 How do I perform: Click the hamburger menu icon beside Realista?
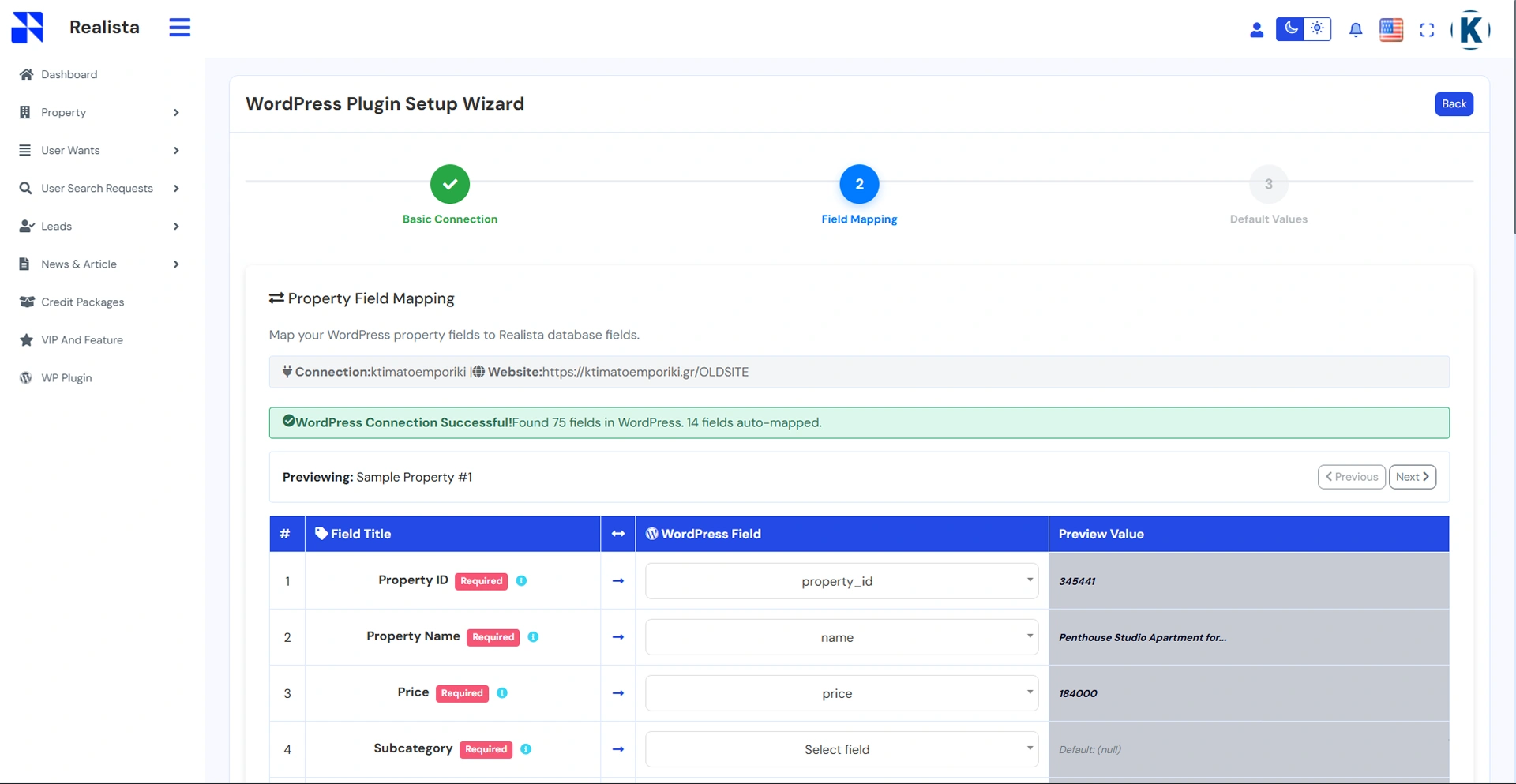tap(179, 28)
